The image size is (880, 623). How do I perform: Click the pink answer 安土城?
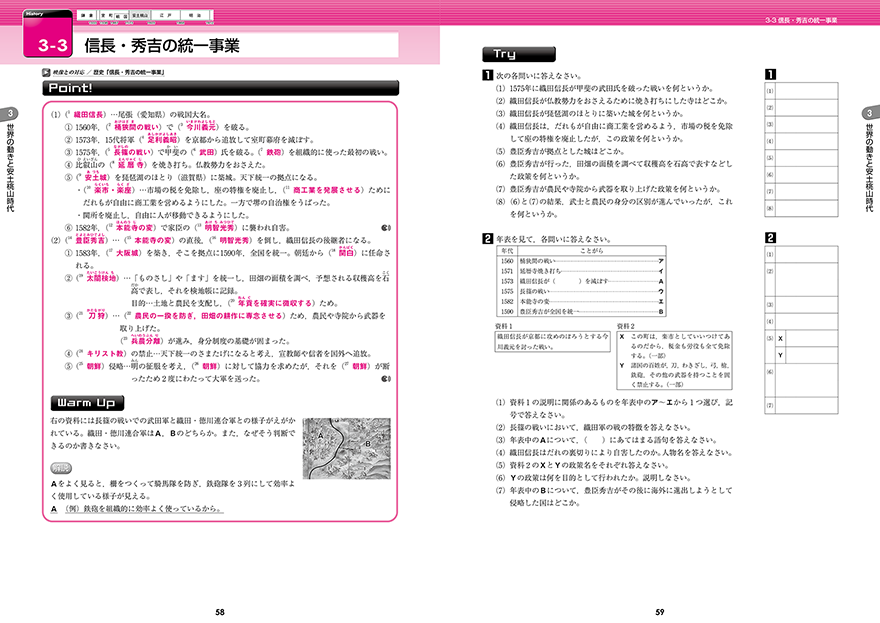[96, 177]
